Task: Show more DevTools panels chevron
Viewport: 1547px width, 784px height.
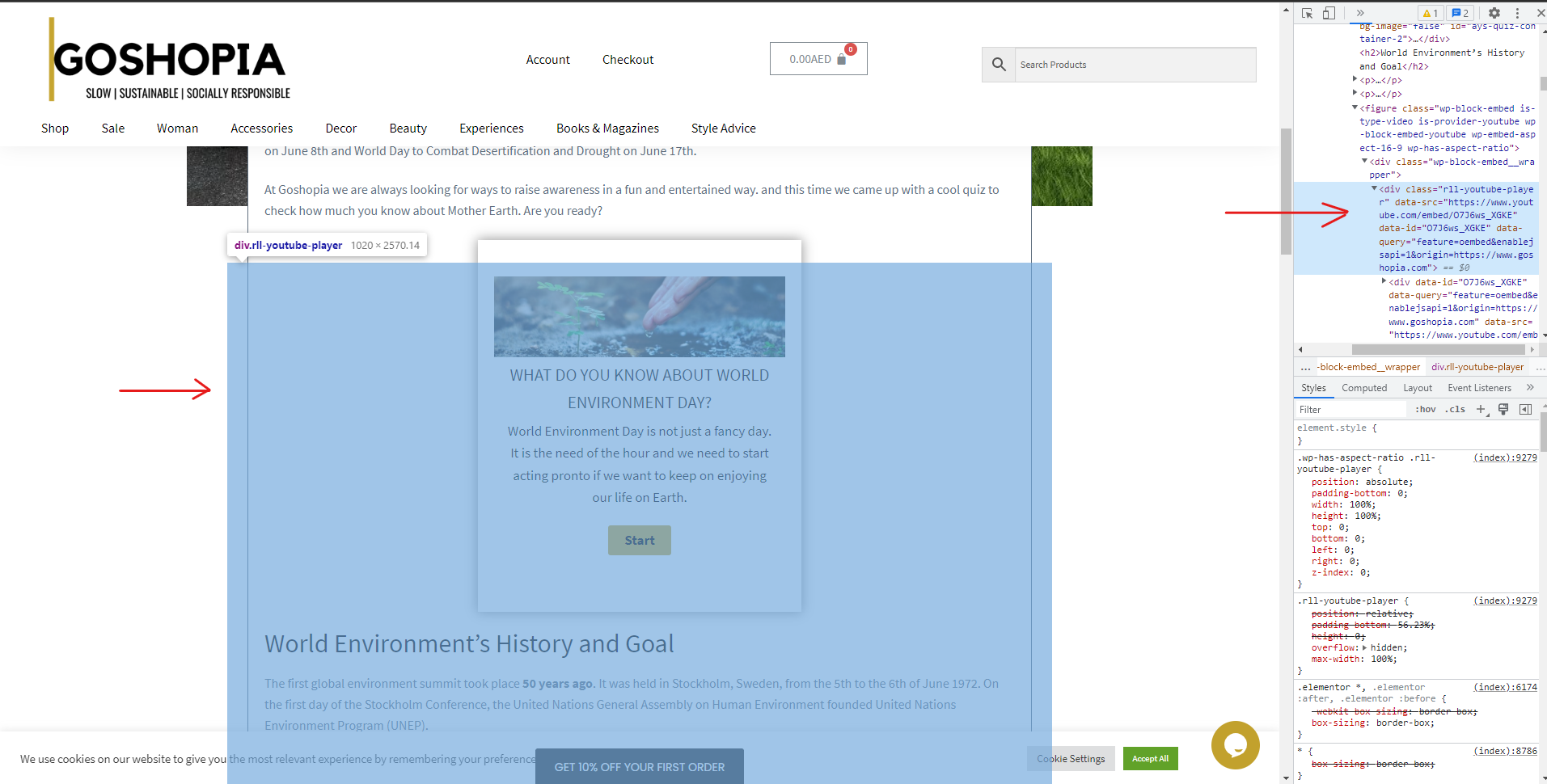Action: [1360, 13]
